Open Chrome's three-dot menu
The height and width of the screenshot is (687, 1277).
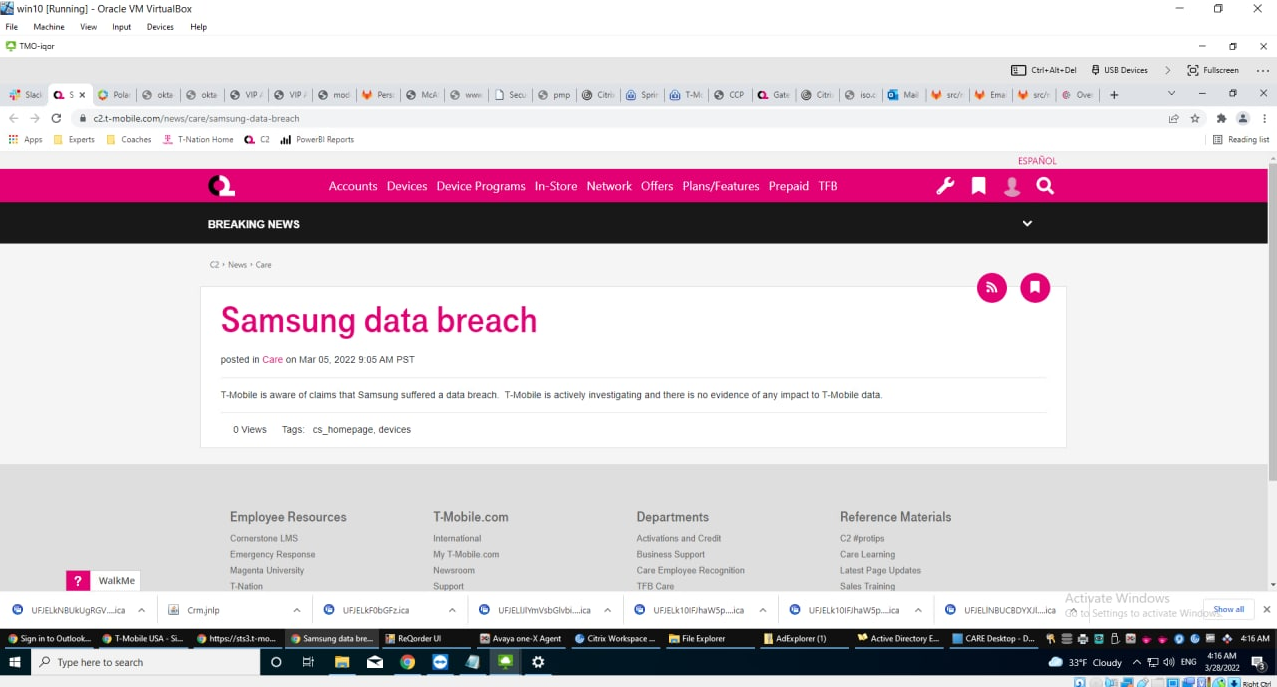tap(1265, 118)
